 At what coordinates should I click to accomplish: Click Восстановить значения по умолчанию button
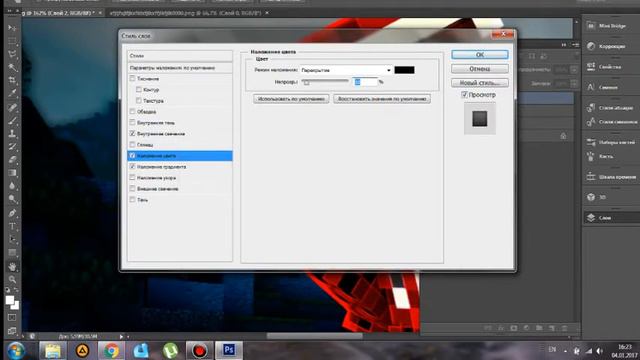click(382, 99)
